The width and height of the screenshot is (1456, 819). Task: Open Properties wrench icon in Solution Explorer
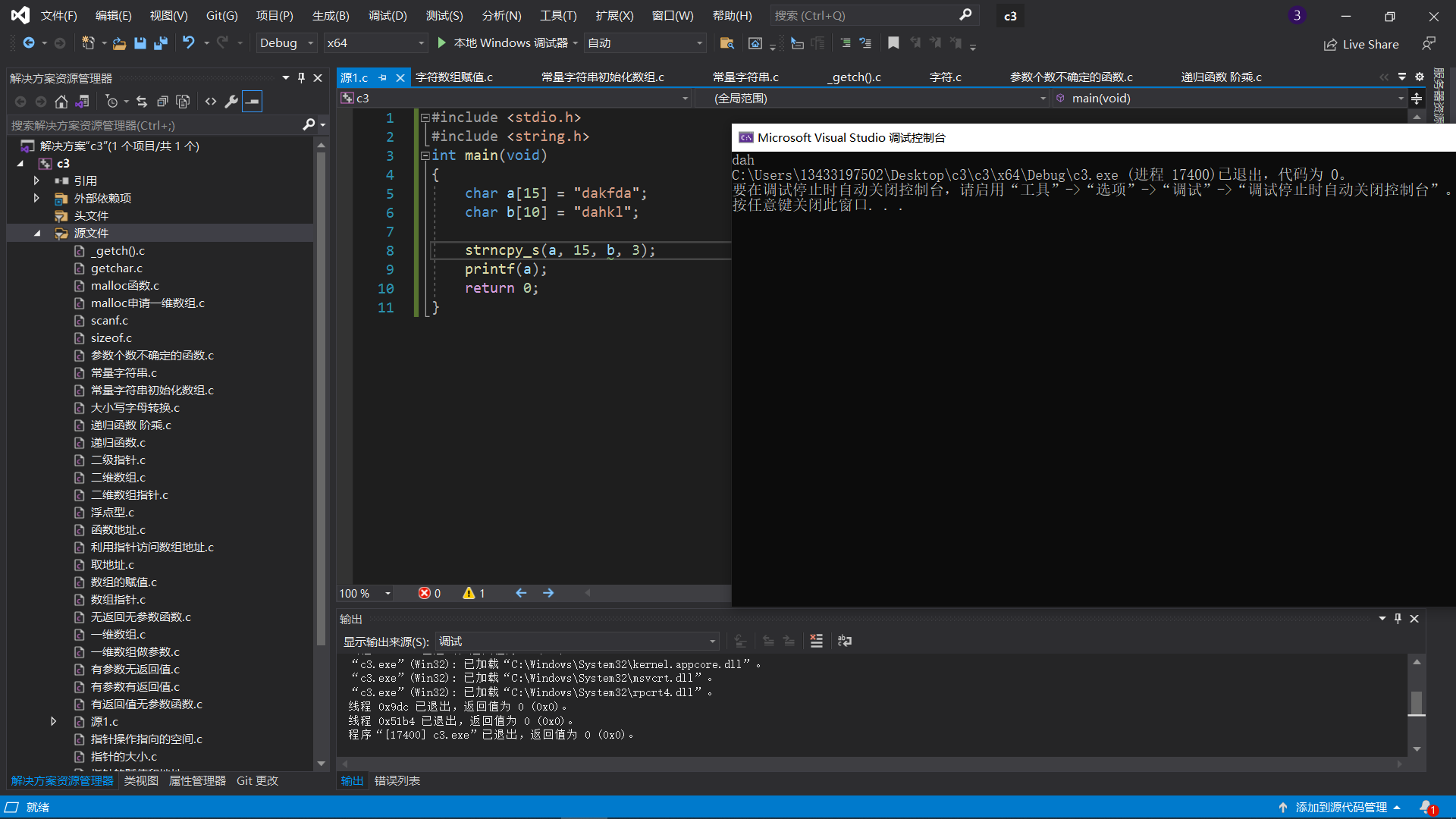point(231,102)
